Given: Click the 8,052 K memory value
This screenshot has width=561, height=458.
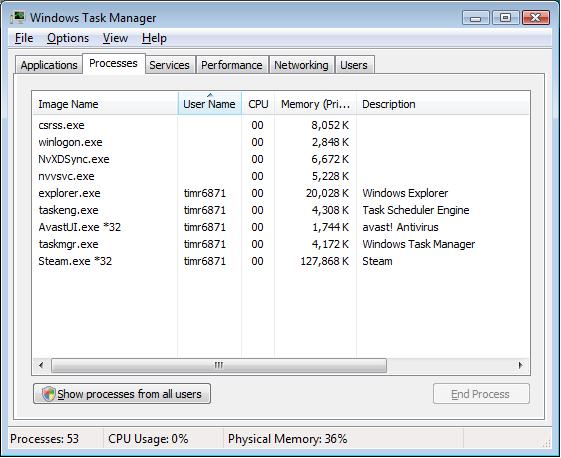Looking at the screenshot, I should coord(330,125).
